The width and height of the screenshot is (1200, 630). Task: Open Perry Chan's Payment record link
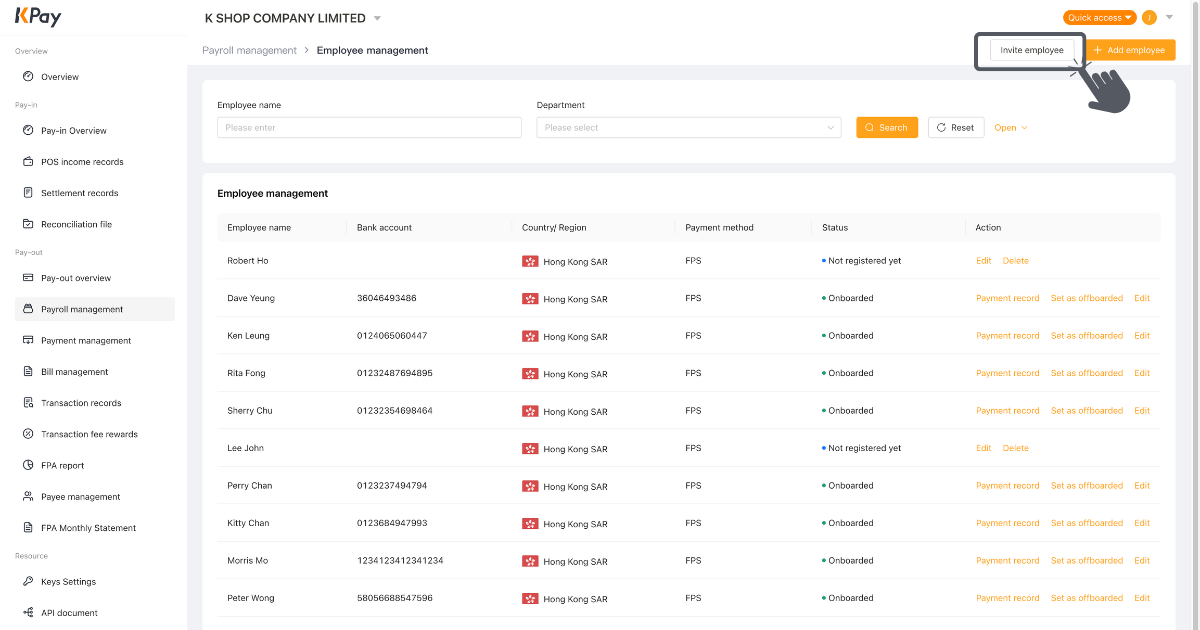[x=1008, y=485]
